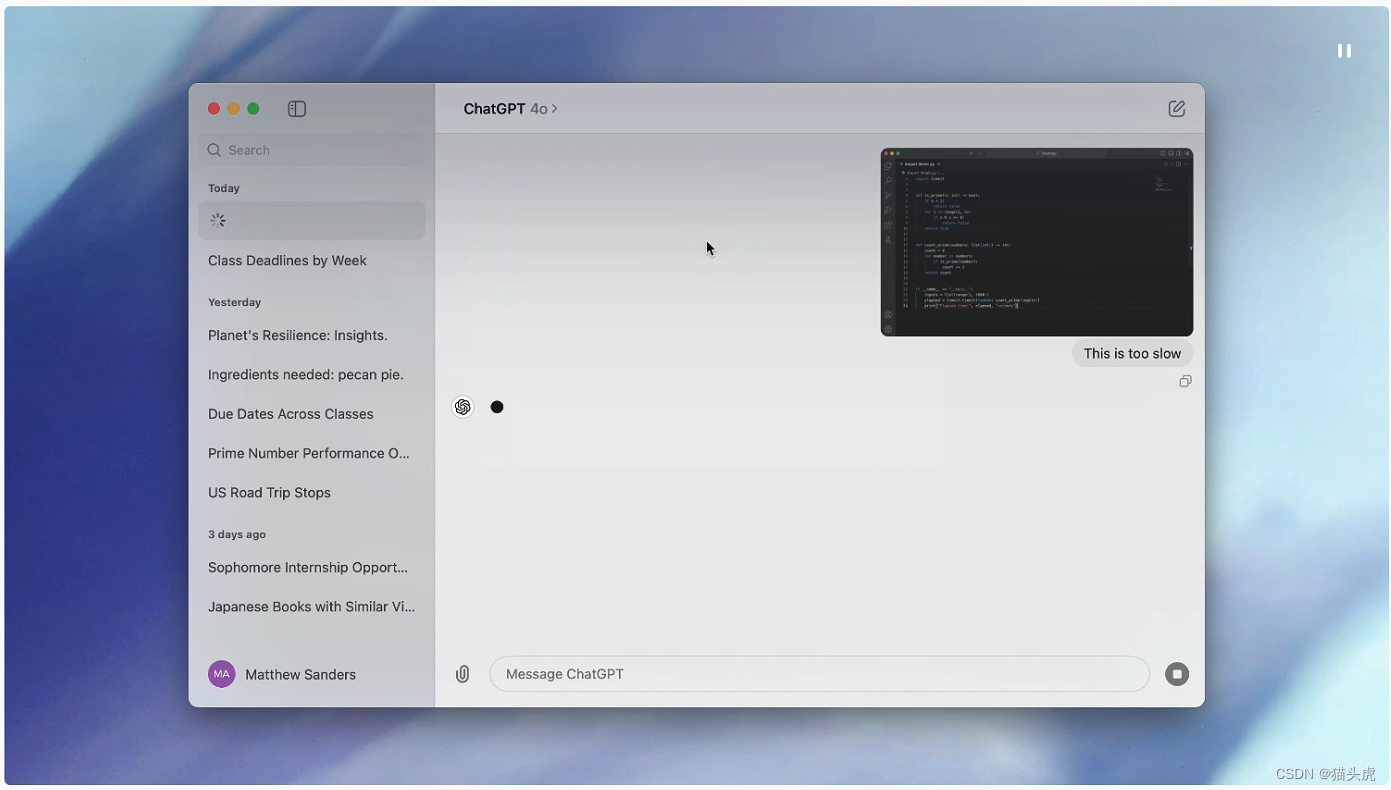Image resolution: width=1391 pixels, height=790 pixels.
Task: Open 'Japanese Books with Similar Vi...' chat
Action: (x=312, y=606)
